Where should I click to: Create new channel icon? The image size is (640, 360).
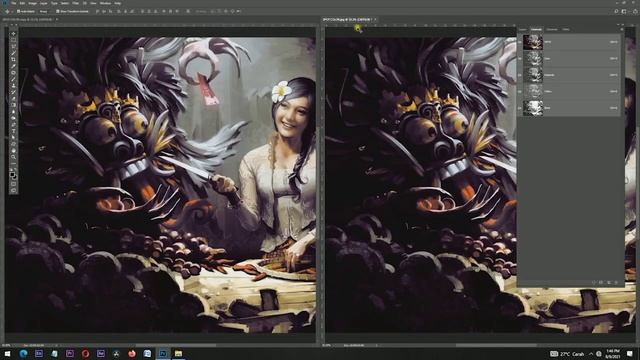click(609, 282)
